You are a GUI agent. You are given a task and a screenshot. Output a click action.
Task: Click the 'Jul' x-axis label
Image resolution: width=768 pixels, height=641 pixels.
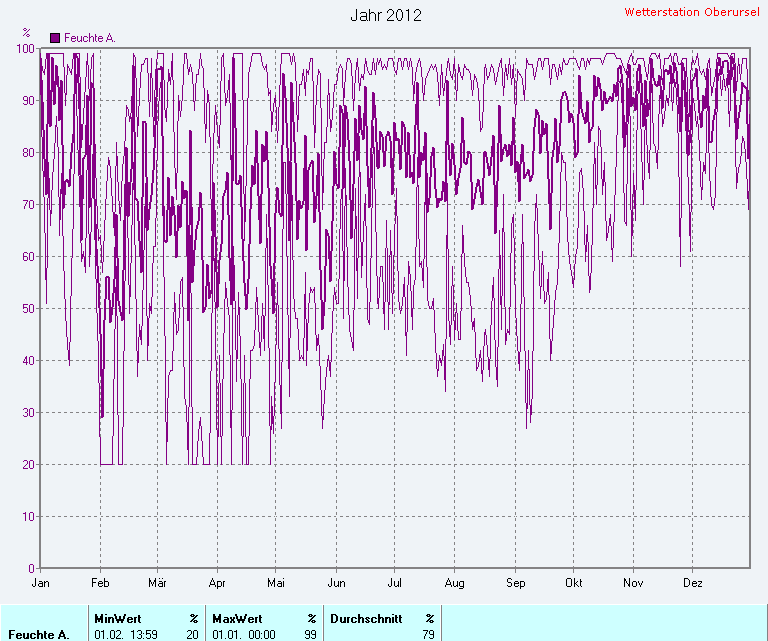click(x=394, y=583)
